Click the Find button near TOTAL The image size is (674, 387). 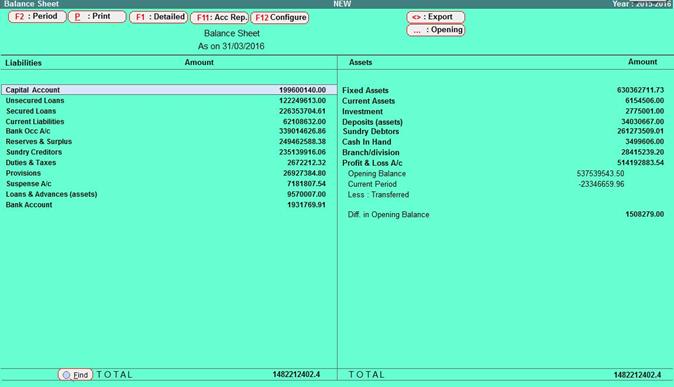point(76,375)
